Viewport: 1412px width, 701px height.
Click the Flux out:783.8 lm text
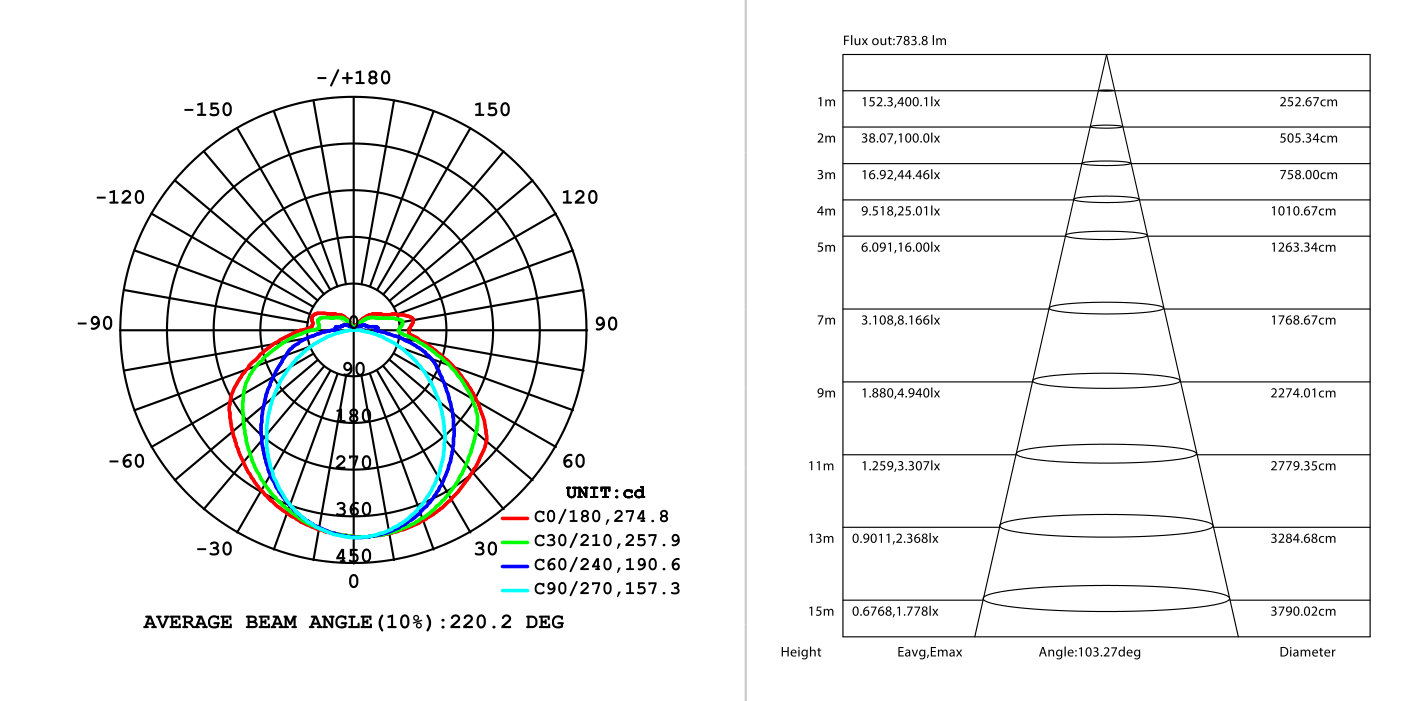coord(894,41)
